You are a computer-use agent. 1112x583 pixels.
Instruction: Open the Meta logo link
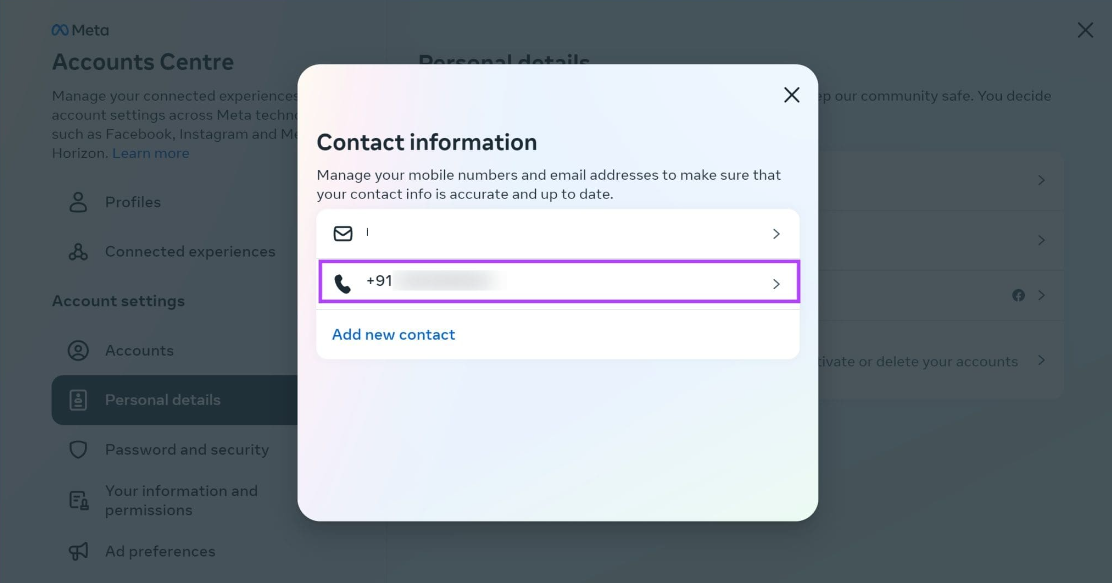point(80,30)
